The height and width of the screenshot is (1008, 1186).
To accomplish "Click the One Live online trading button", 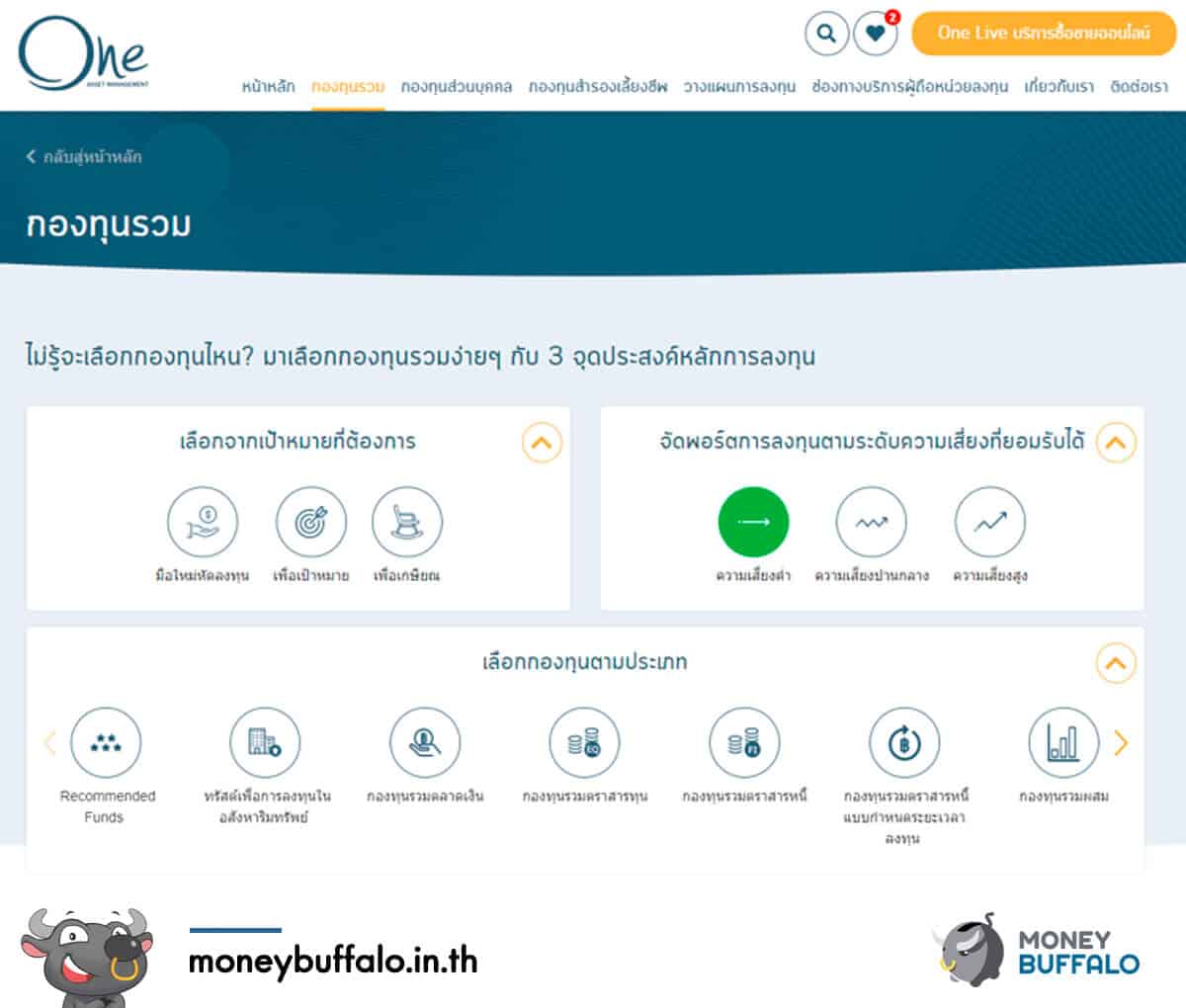I will tap(1044, 34).
